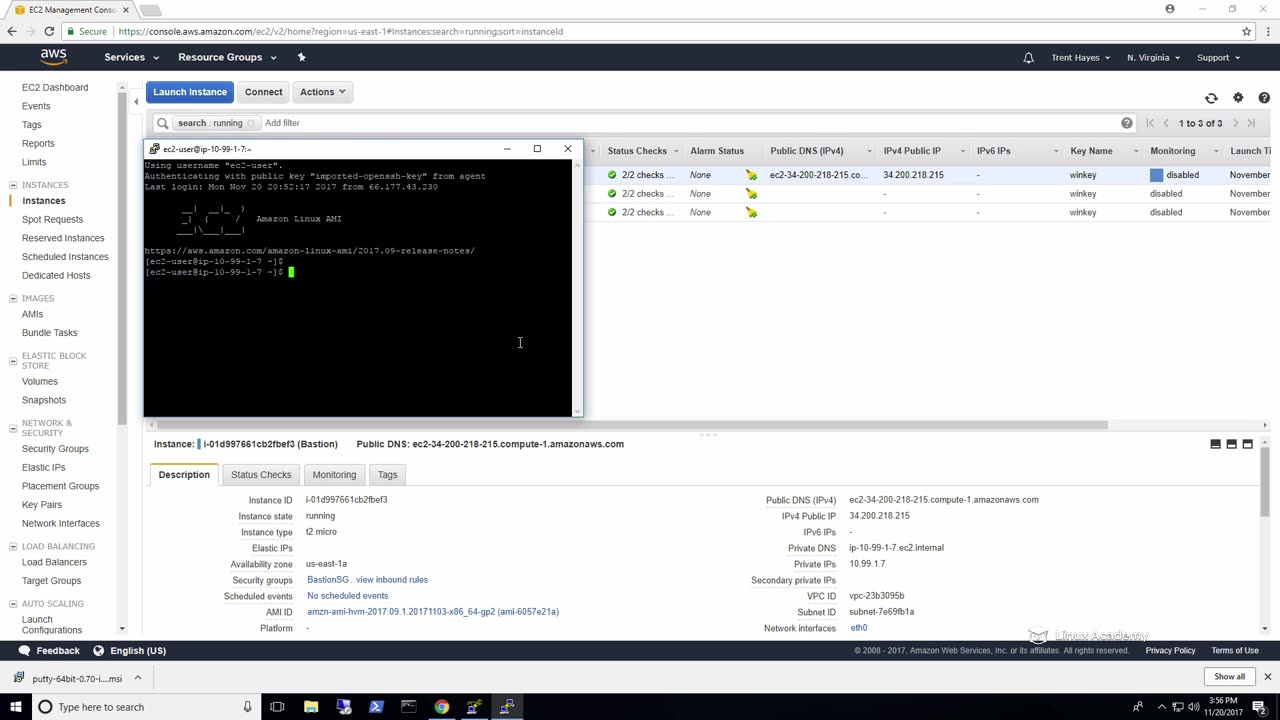This screenshot has height=720, width=1280.
Task: Go back in the Chrome browser
Action: 12,31
